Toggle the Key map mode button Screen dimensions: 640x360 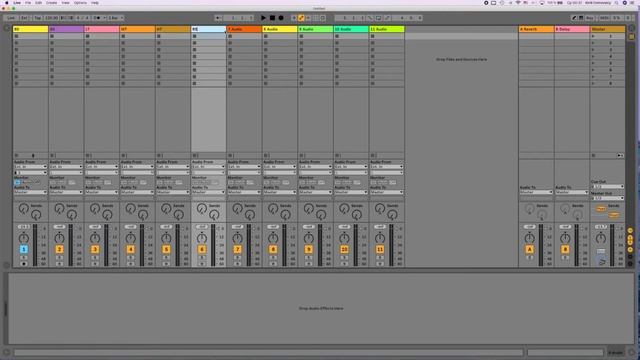(x=589, y=18)
